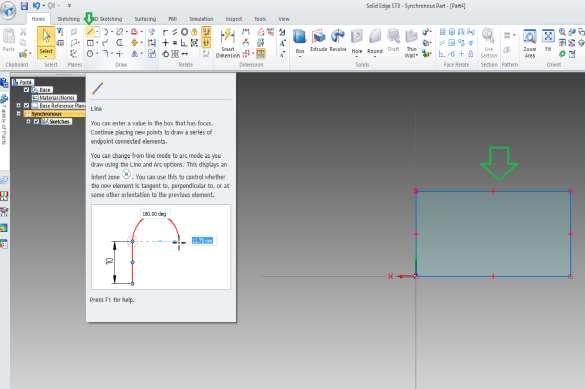Open Smart Dimension tool

(228, 43)
